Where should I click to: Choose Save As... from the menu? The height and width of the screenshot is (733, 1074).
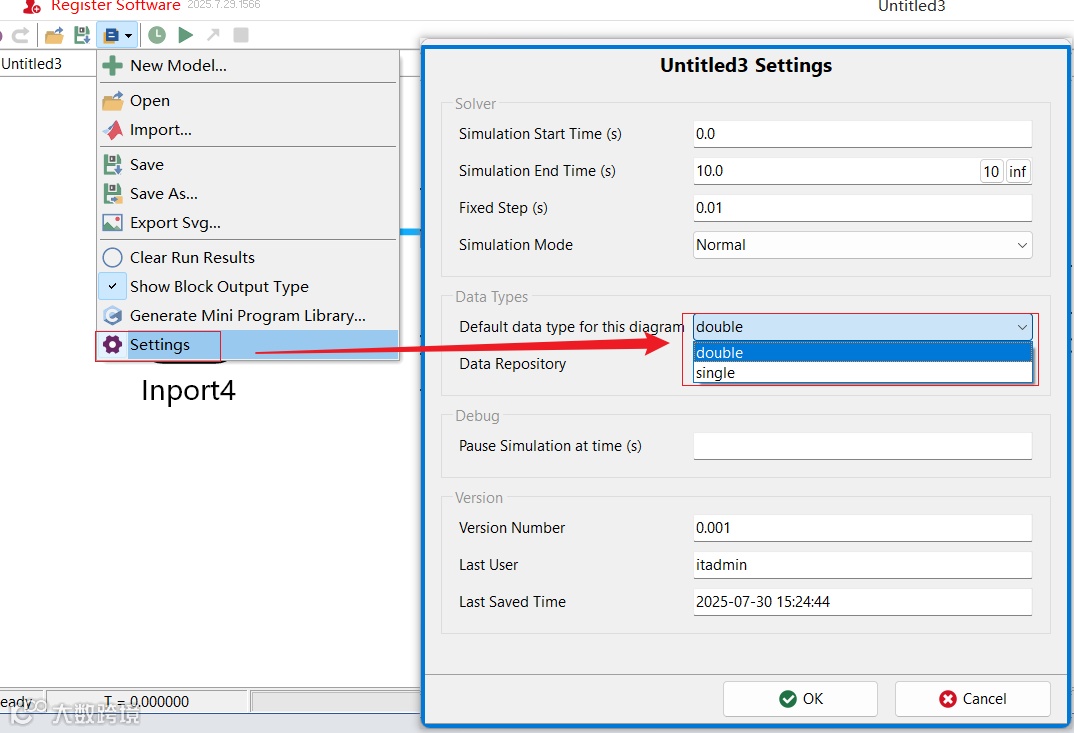(248, 194)
